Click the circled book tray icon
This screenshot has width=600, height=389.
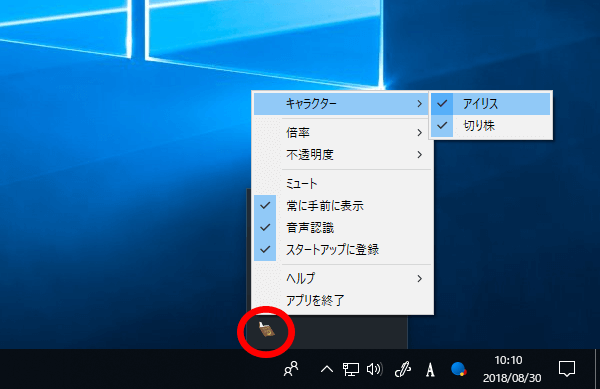point(267,330)
